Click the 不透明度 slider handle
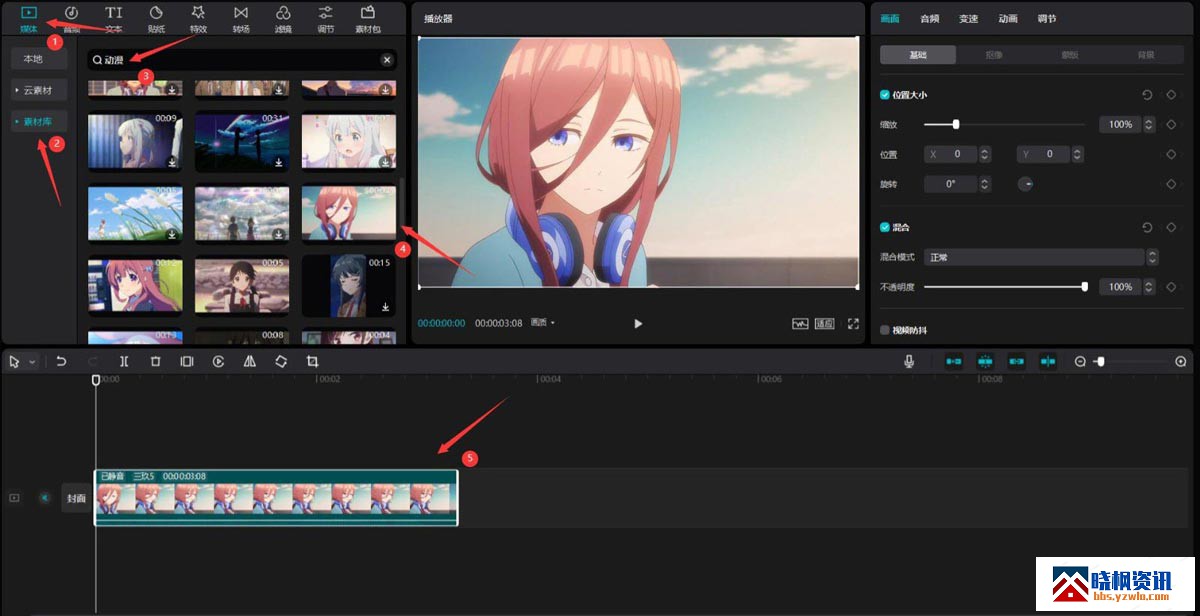The width and height of the screenshot is (1200, 616). click(1085, 287)
